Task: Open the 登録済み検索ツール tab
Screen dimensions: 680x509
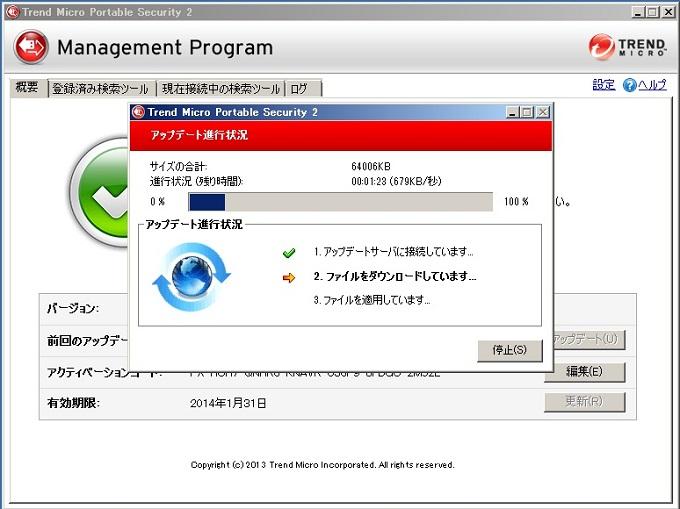Action: [101, 89]
